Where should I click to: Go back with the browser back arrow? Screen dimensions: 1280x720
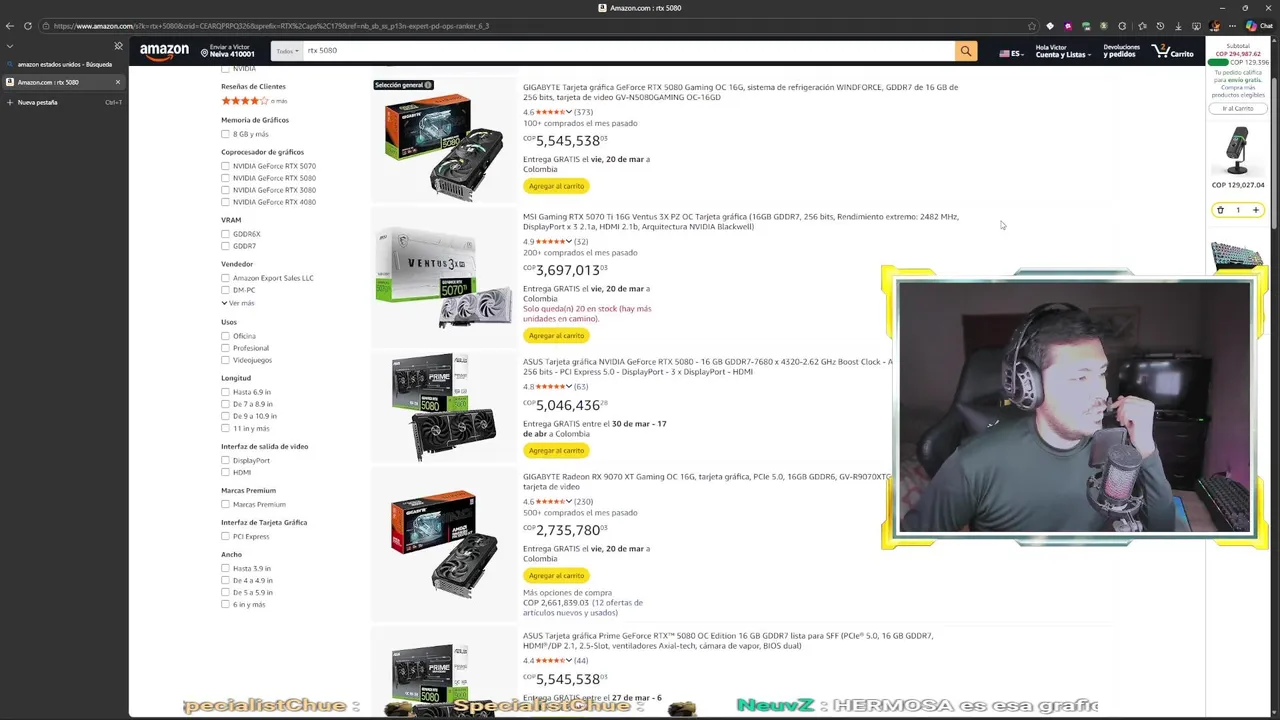click(x=10, y=26)
